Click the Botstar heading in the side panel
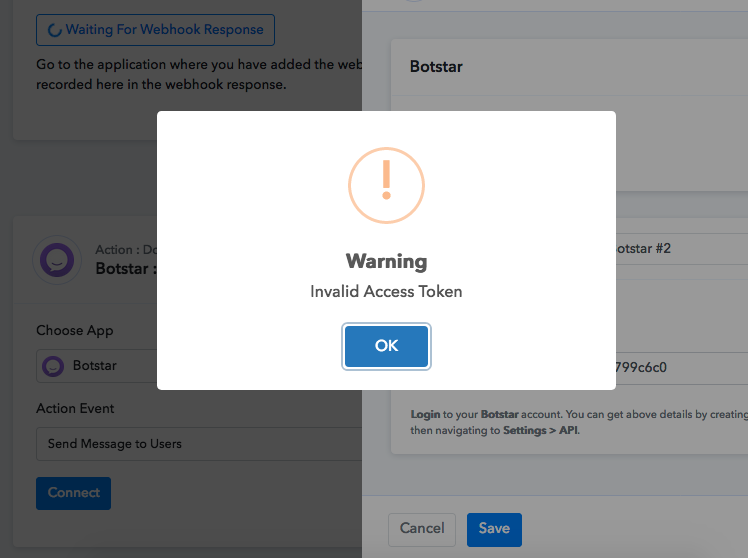748x558 pixels. point(436,66)
